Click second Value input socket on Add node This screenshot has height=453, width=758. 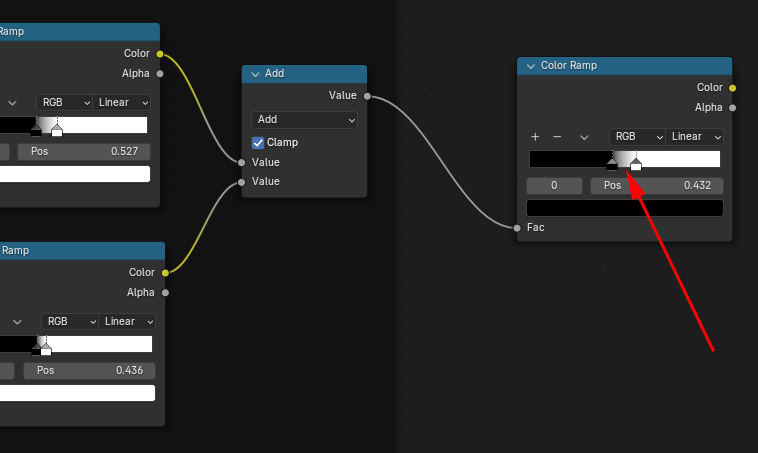(241, 182)
